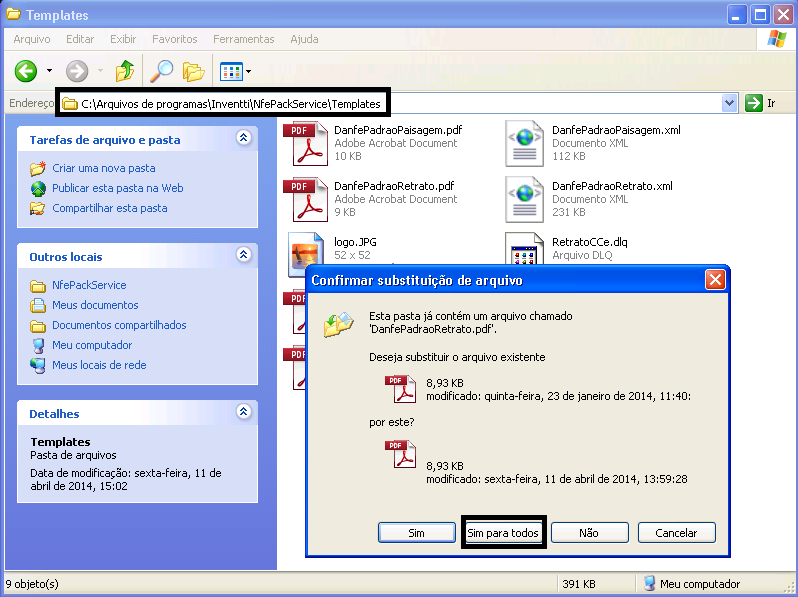
Task: Select the DanfePadraoPaisagem.xml file icon
Action: tap(523, 143)
